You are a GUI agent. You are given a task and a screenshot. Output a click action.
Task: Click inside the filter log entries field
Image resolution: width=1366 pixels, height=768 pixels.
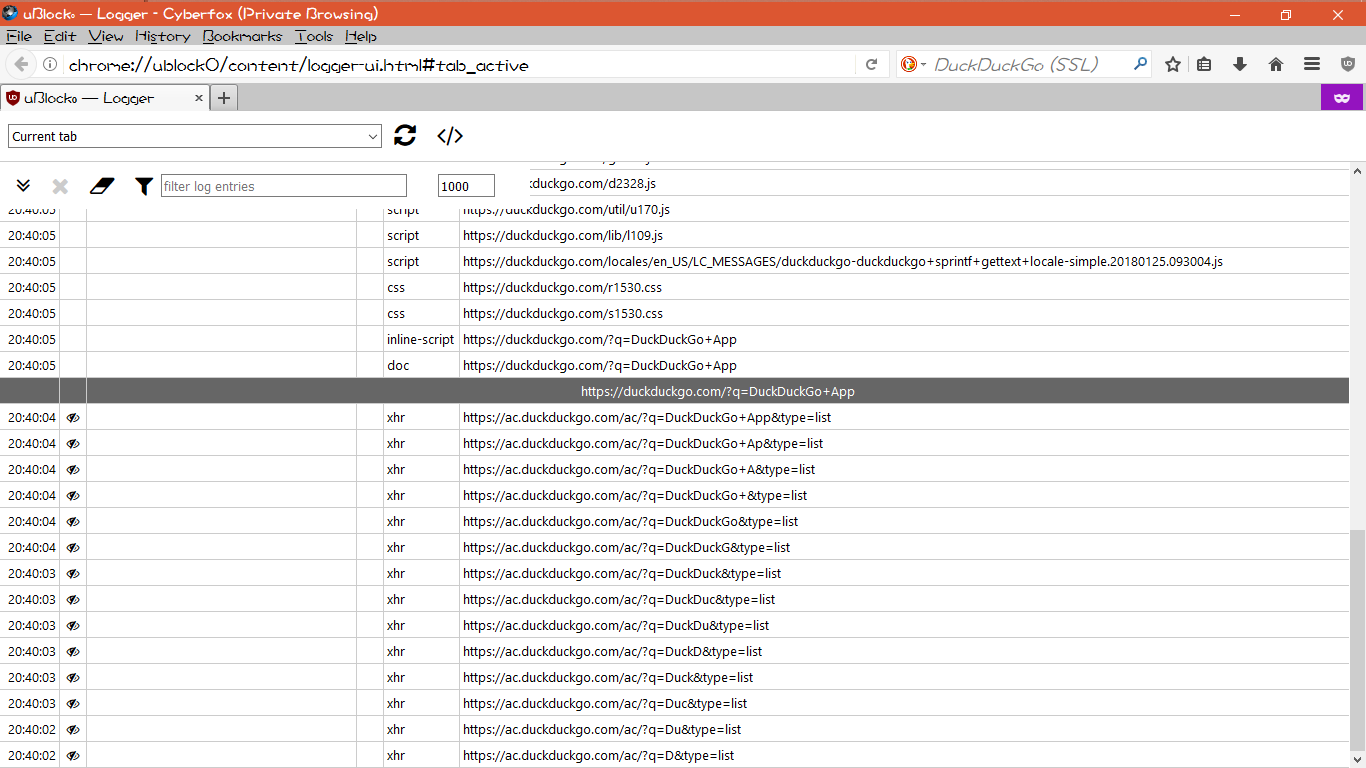tap(283, 185)
